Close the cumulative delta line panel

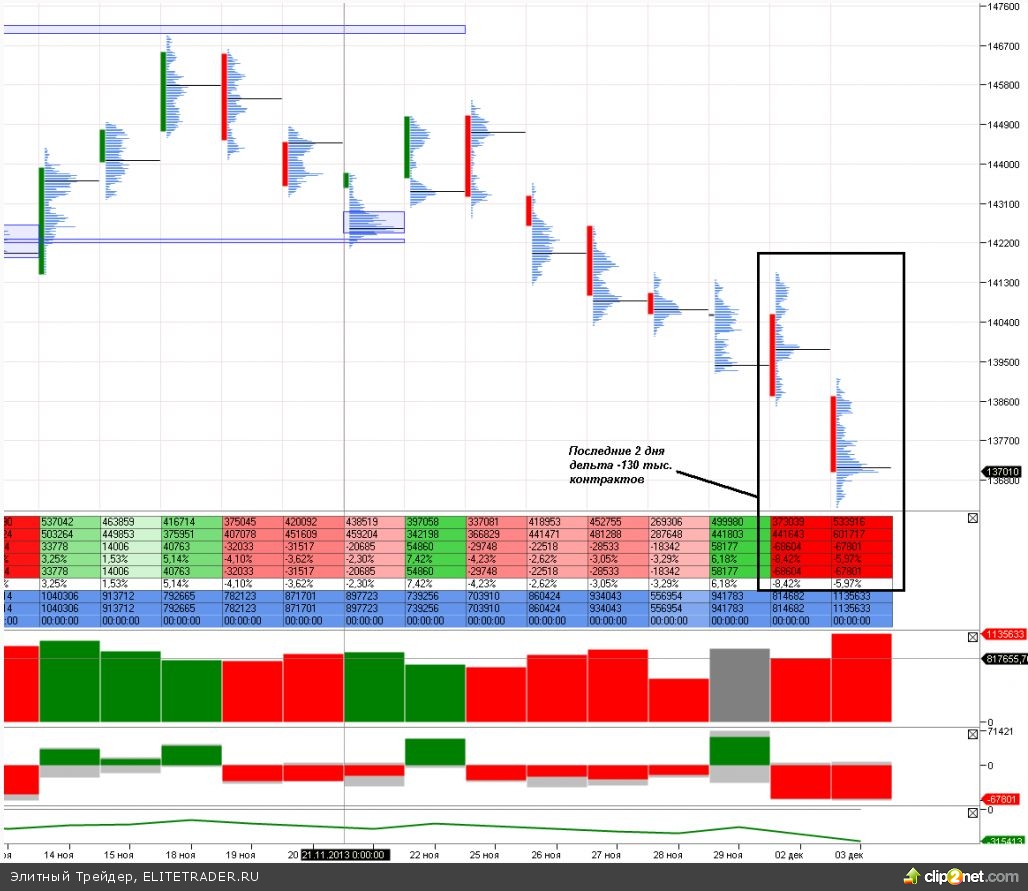973,813
